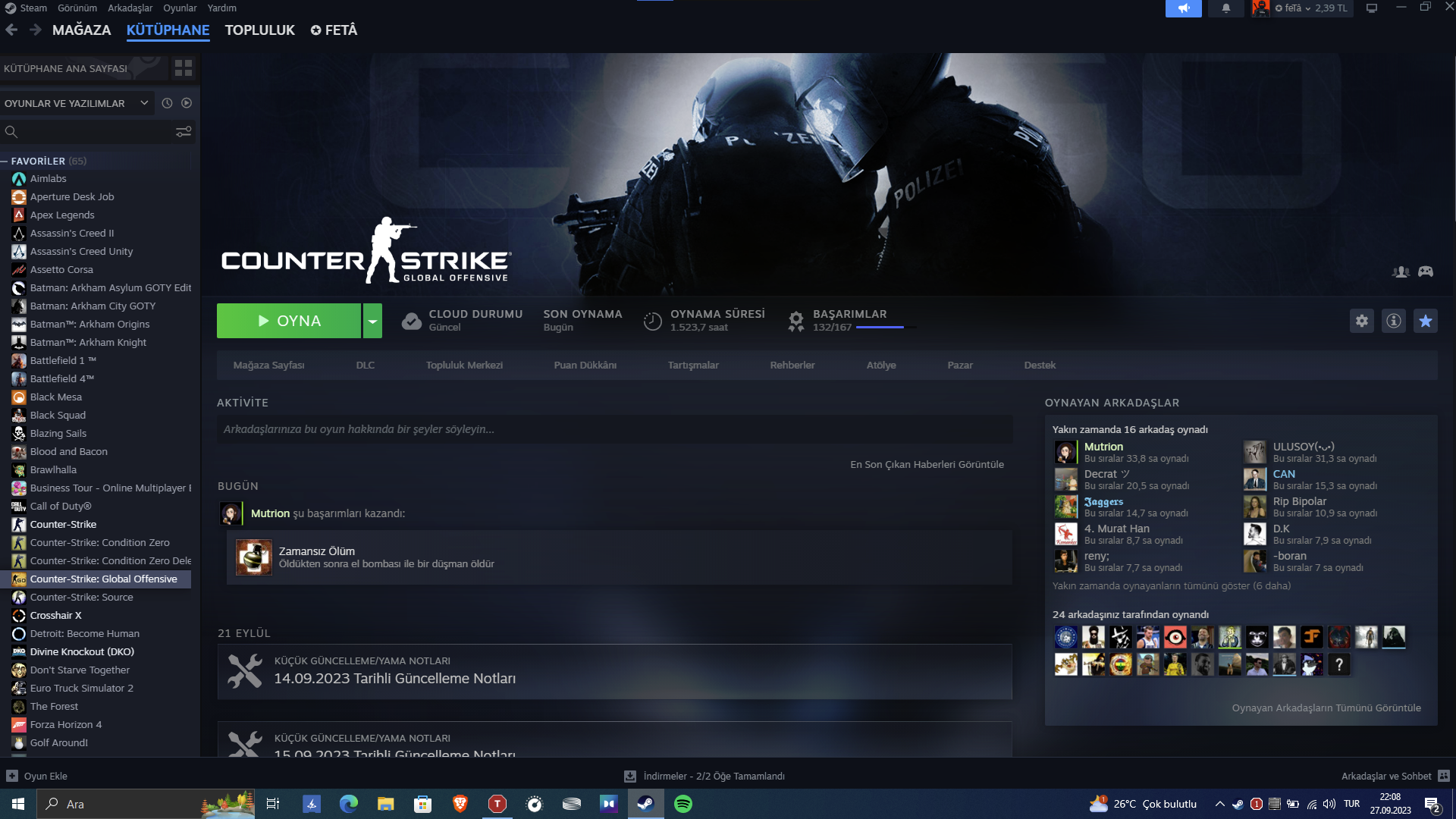This screenshot has height=819, width=1456.
Task: Go to the Topluluk tab
Action: pos(260,30)
